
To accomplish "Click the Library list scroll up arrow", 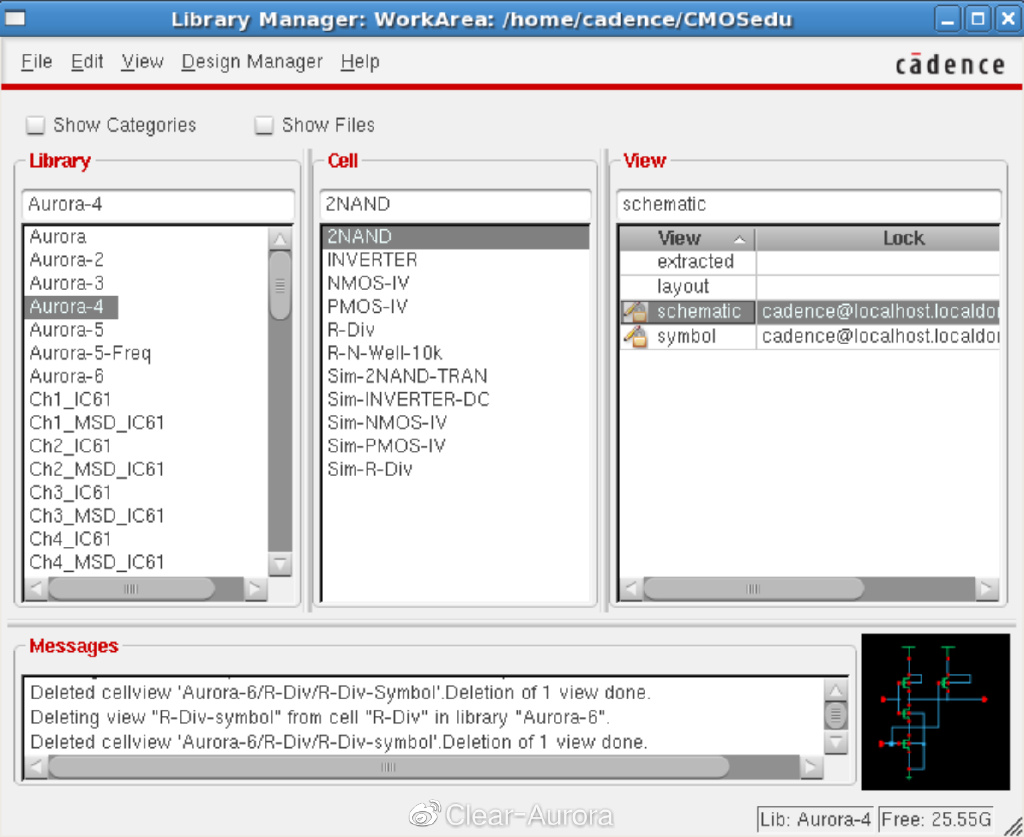I will pos(280,239).
